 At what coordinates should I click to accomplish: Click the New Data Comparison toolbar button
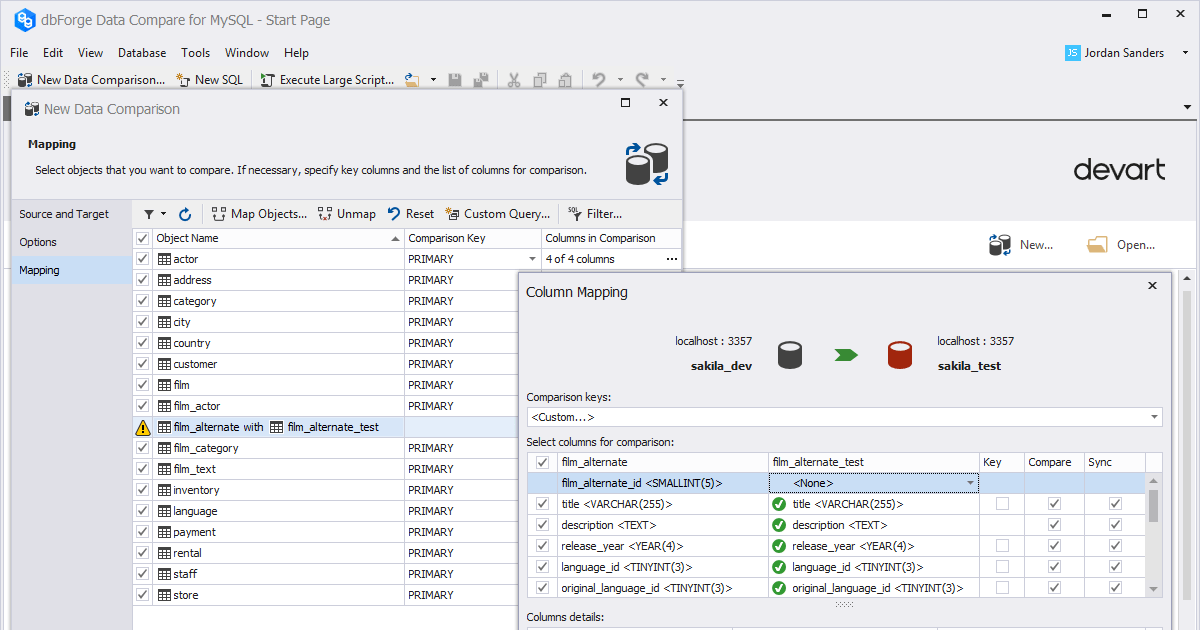point(91,80)
